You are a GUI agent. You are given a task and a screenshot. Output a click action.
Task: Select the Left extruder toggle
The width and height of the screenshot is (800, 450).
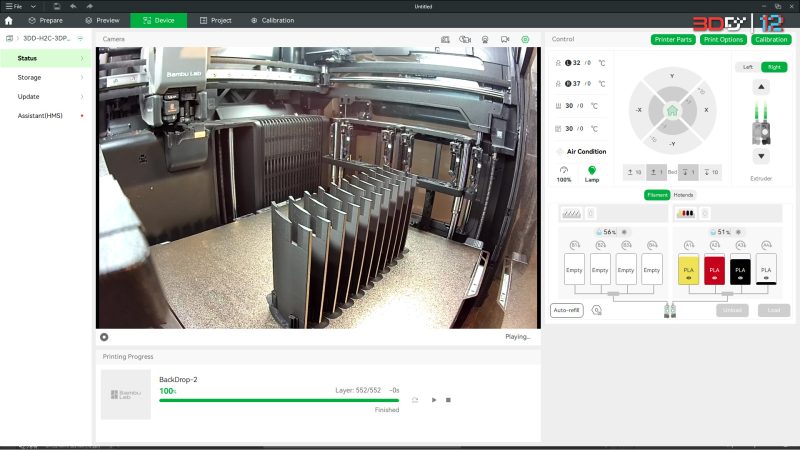747,67
